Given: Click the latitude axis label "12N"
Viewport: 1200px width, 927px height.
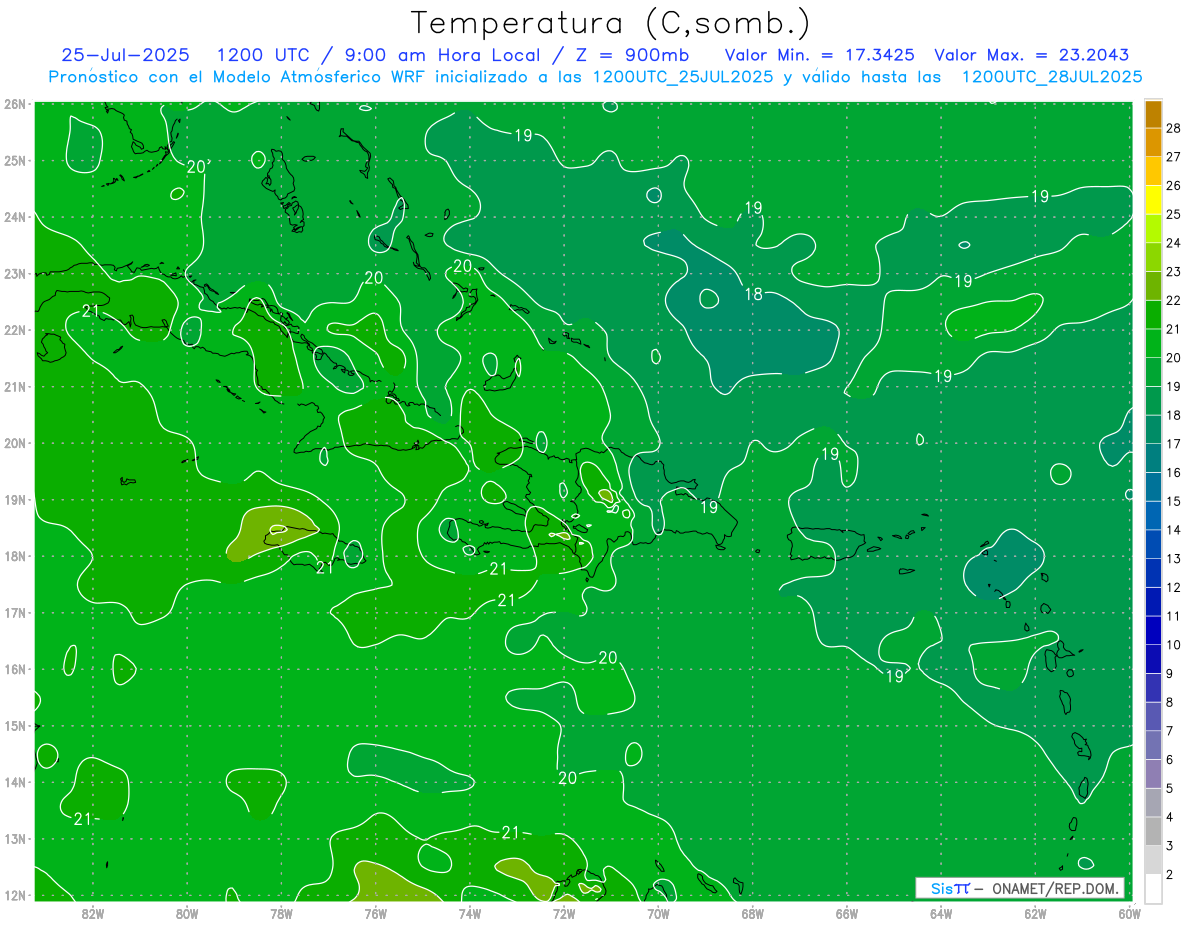Looking at the screenshot, I should click(14, 895).
